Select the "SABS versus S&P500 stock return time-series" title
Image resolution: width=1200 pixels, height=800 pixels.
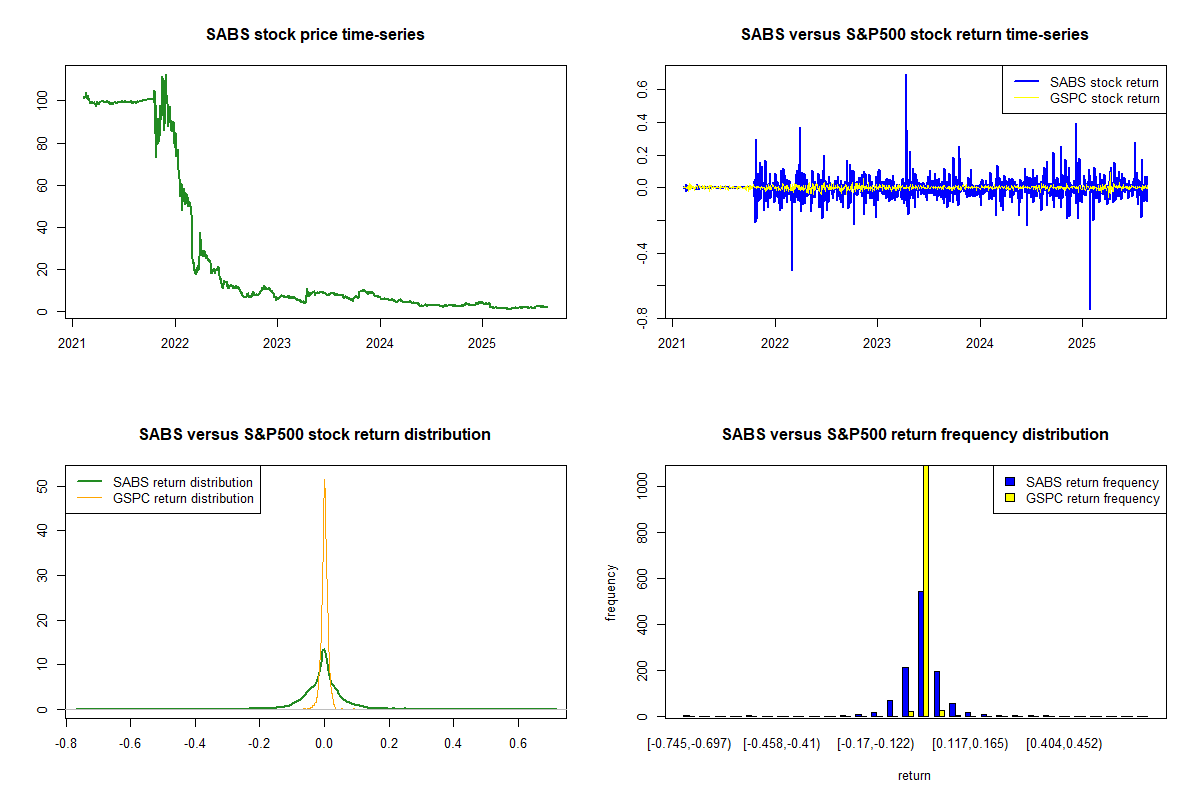pos(914,35)
